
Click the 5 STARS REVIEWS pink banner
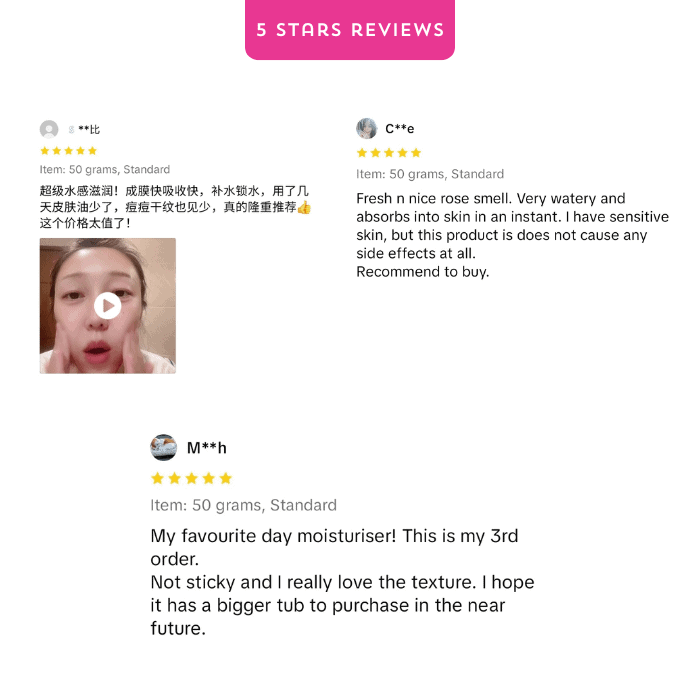coord(350,29)
